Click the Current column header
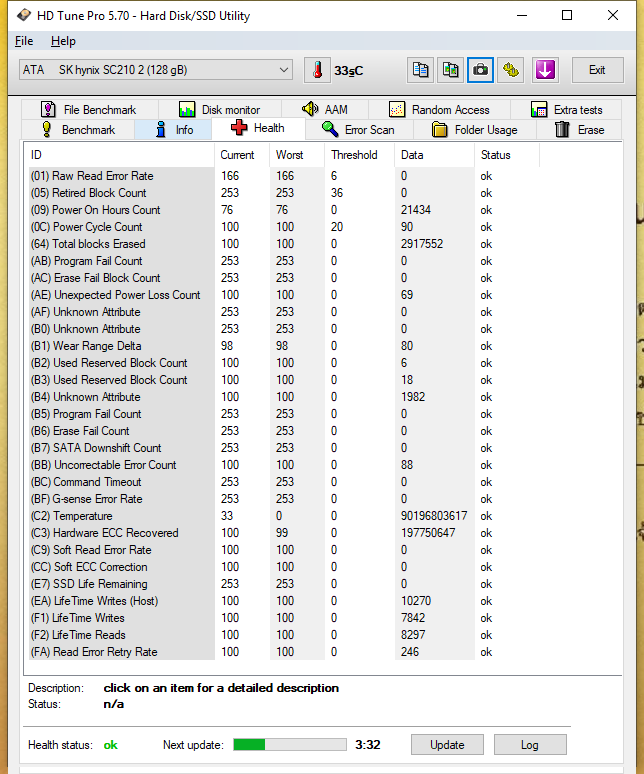 tap(242, 155)
